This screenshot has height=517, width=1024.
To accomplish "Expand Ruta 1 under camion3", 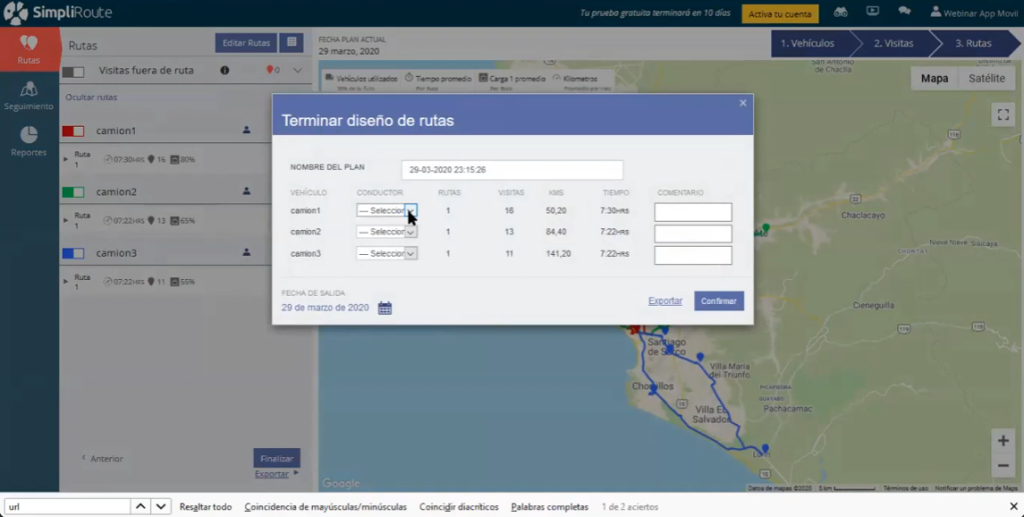I will tap(65, 281).
